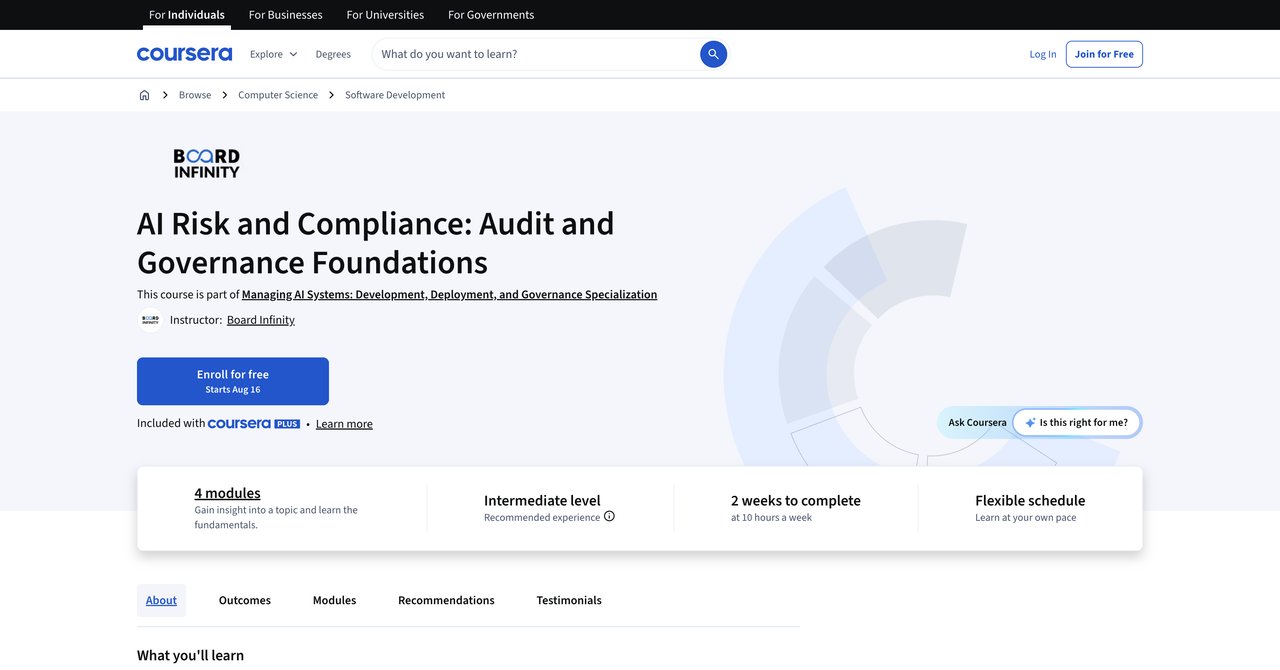Switch to the For Businesses tab
Viewport: 1280px width, 670px height.
(x=286, y=15)
